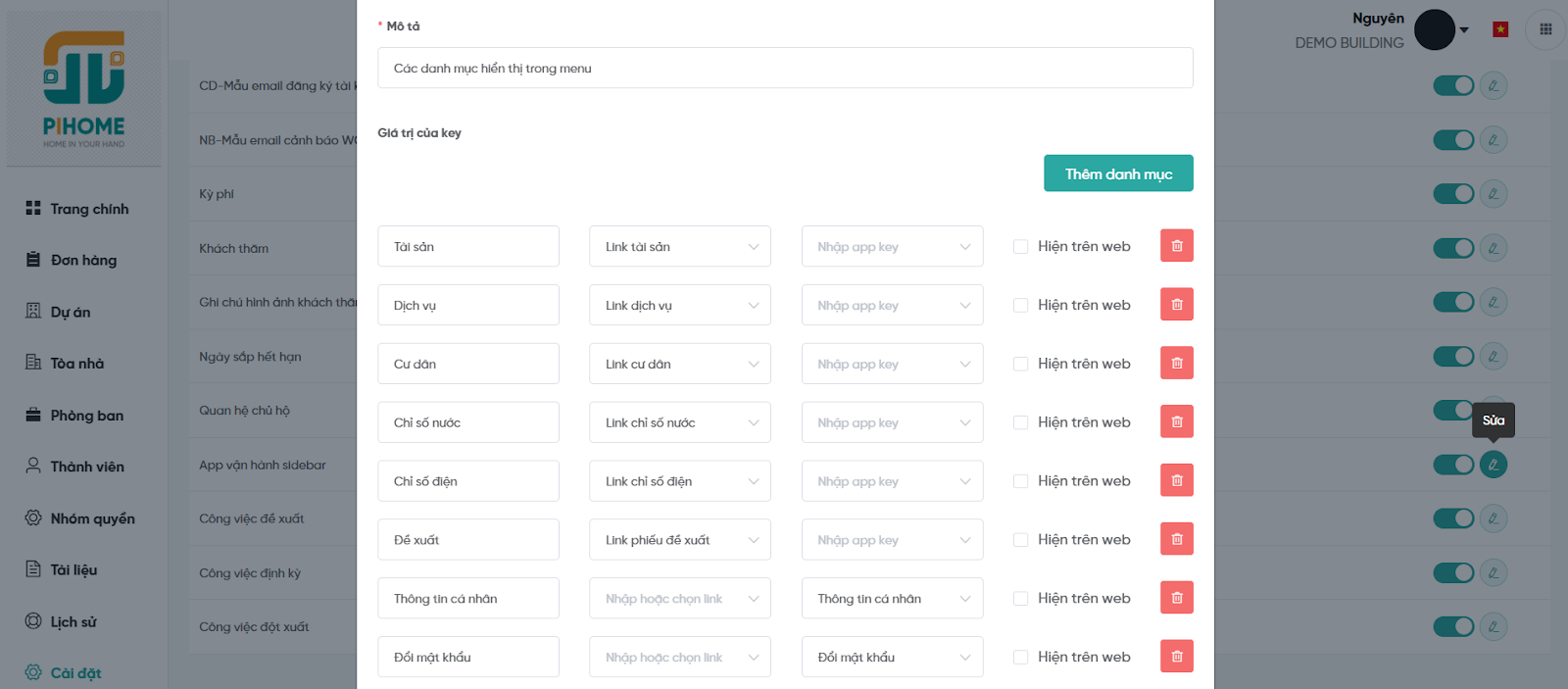
Task: Click trash icon for Chỉ số nước row
Action: coord(1176,422)
